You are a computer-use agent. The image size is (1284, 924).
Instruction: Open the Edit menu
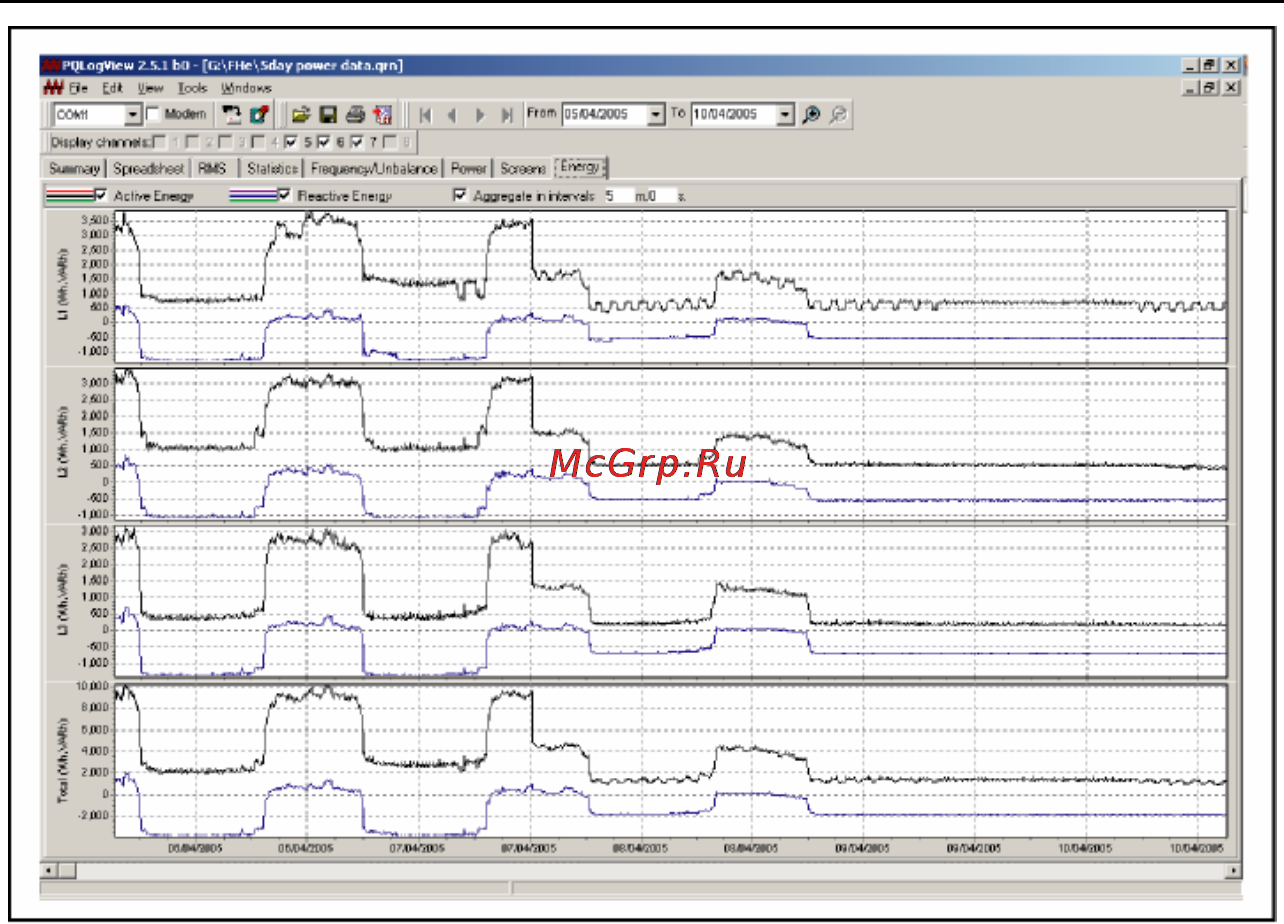tap(113, 88)
